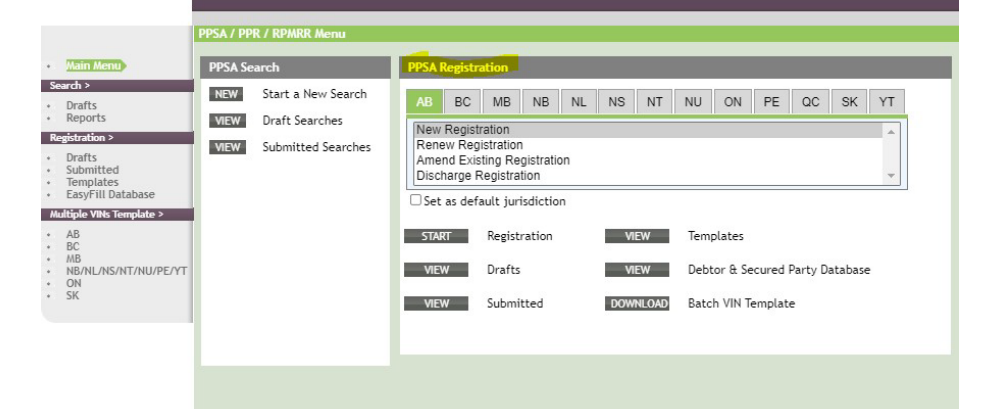984x409 pixels.
Task: Select Discharge Registration option
Action: (x=648, y=176)
